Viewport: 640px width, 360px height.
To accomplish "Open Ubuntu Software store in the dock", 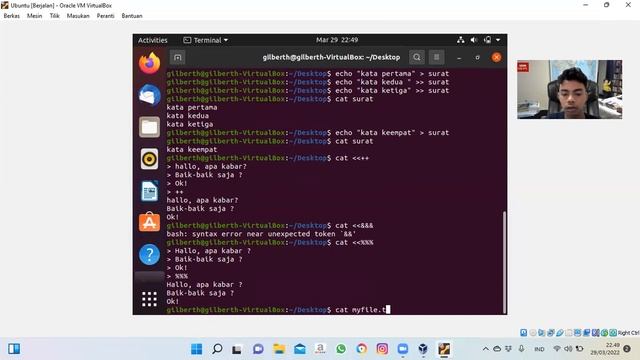I will [149, 222].
